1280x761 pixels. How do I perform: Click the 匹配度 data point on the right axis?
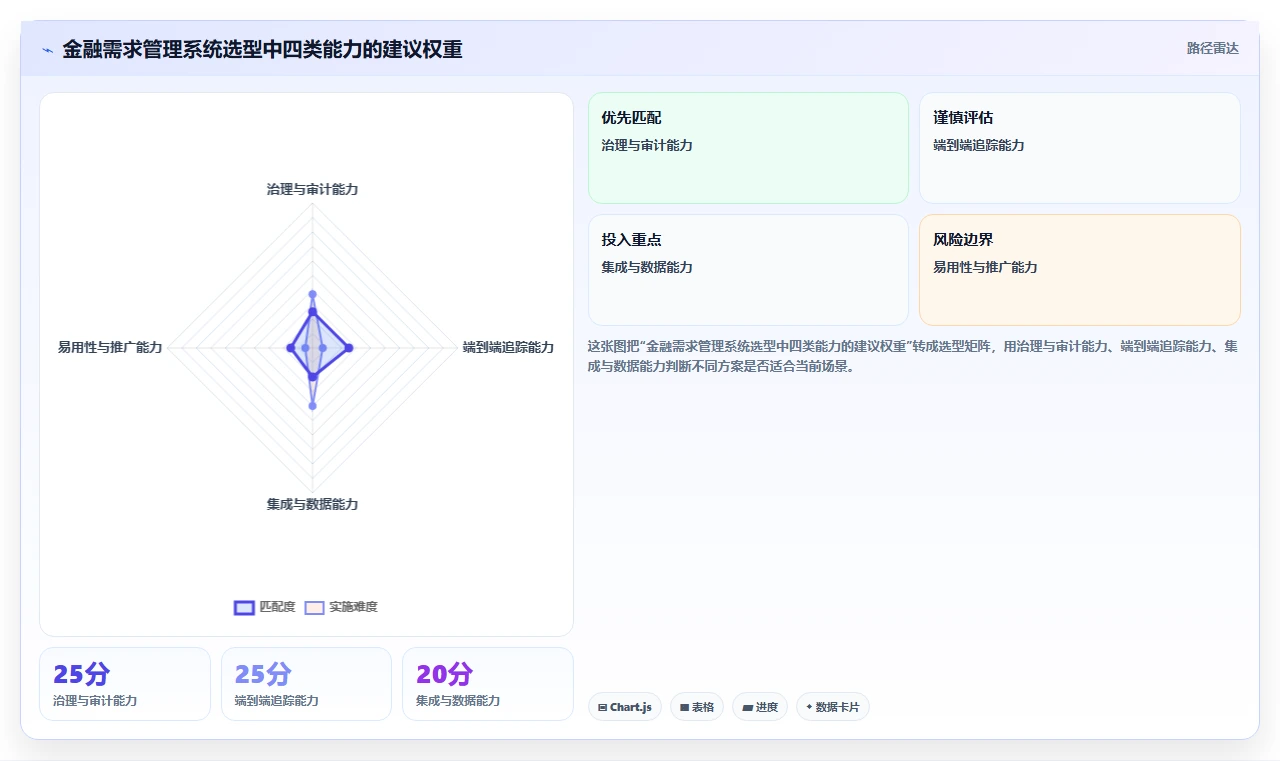[348, 347]
